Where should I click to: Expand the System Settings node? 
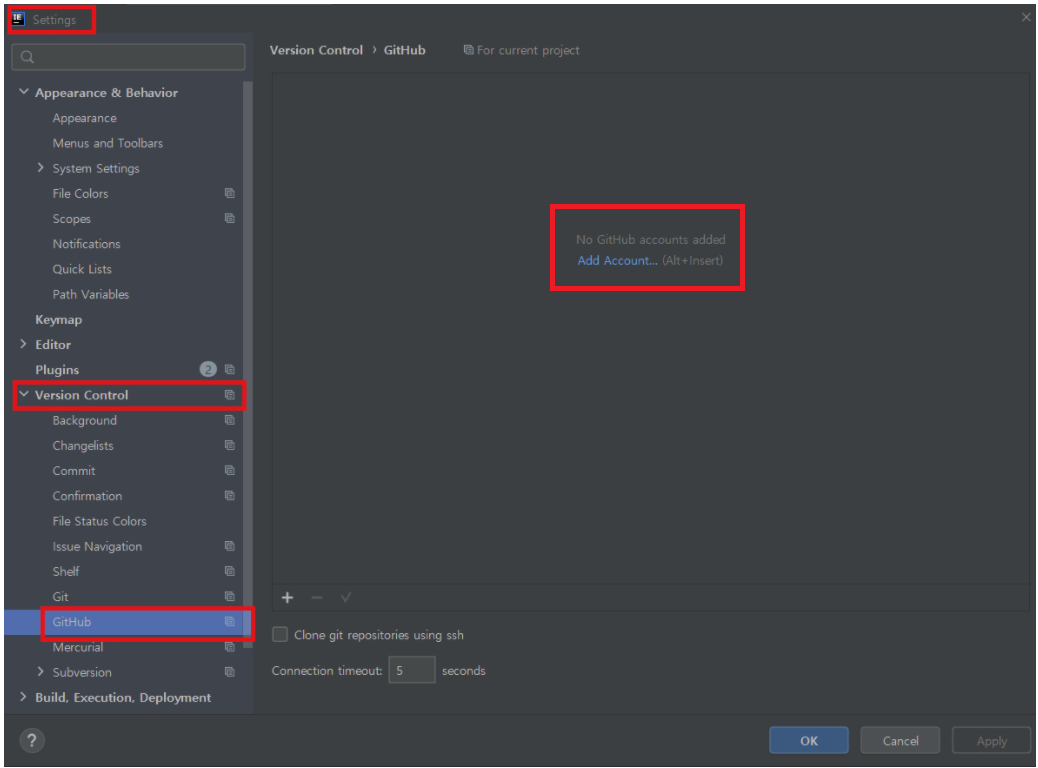click(x=41, y=168)
